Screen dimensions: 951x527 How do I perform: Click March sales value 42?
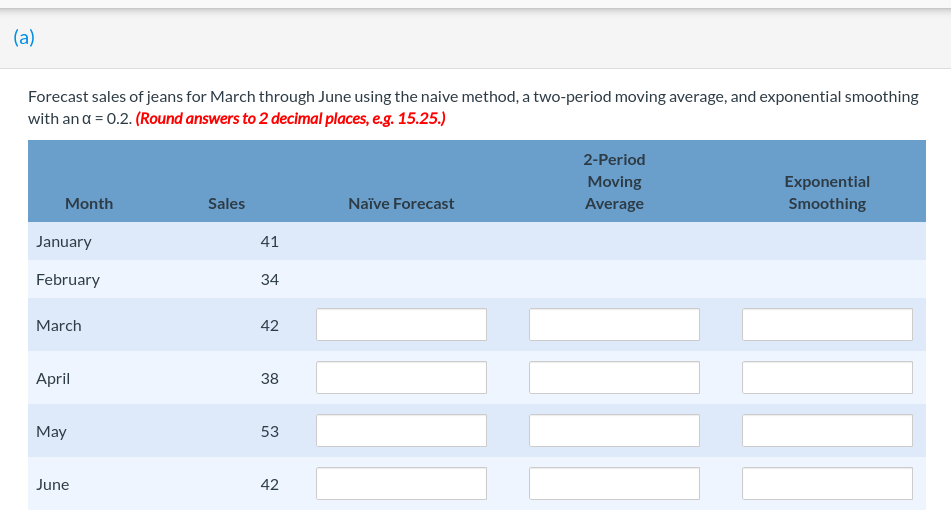269,326
